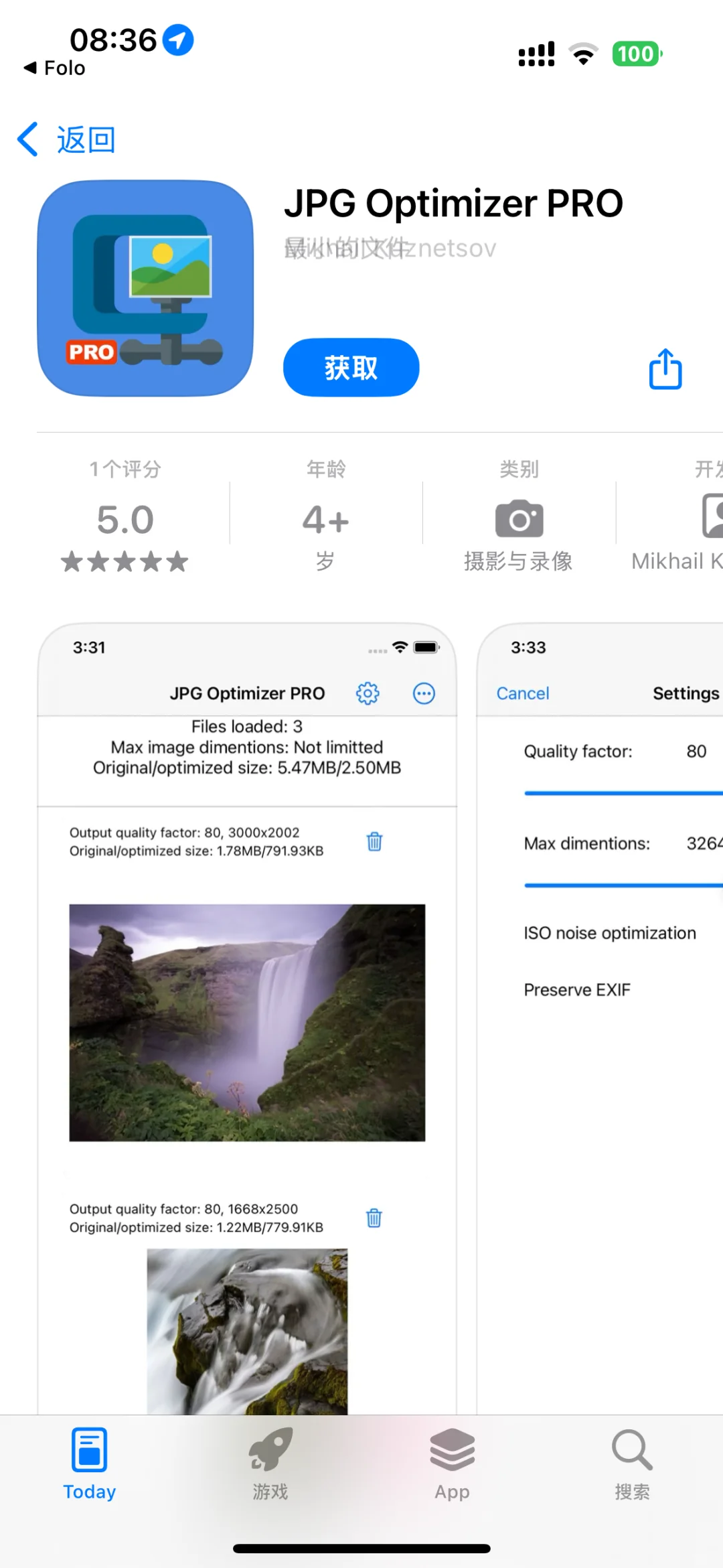This screenshot has height=1568, width=723.
Task: Tap the ISO noise optimization row
Action: coord(610,933)
